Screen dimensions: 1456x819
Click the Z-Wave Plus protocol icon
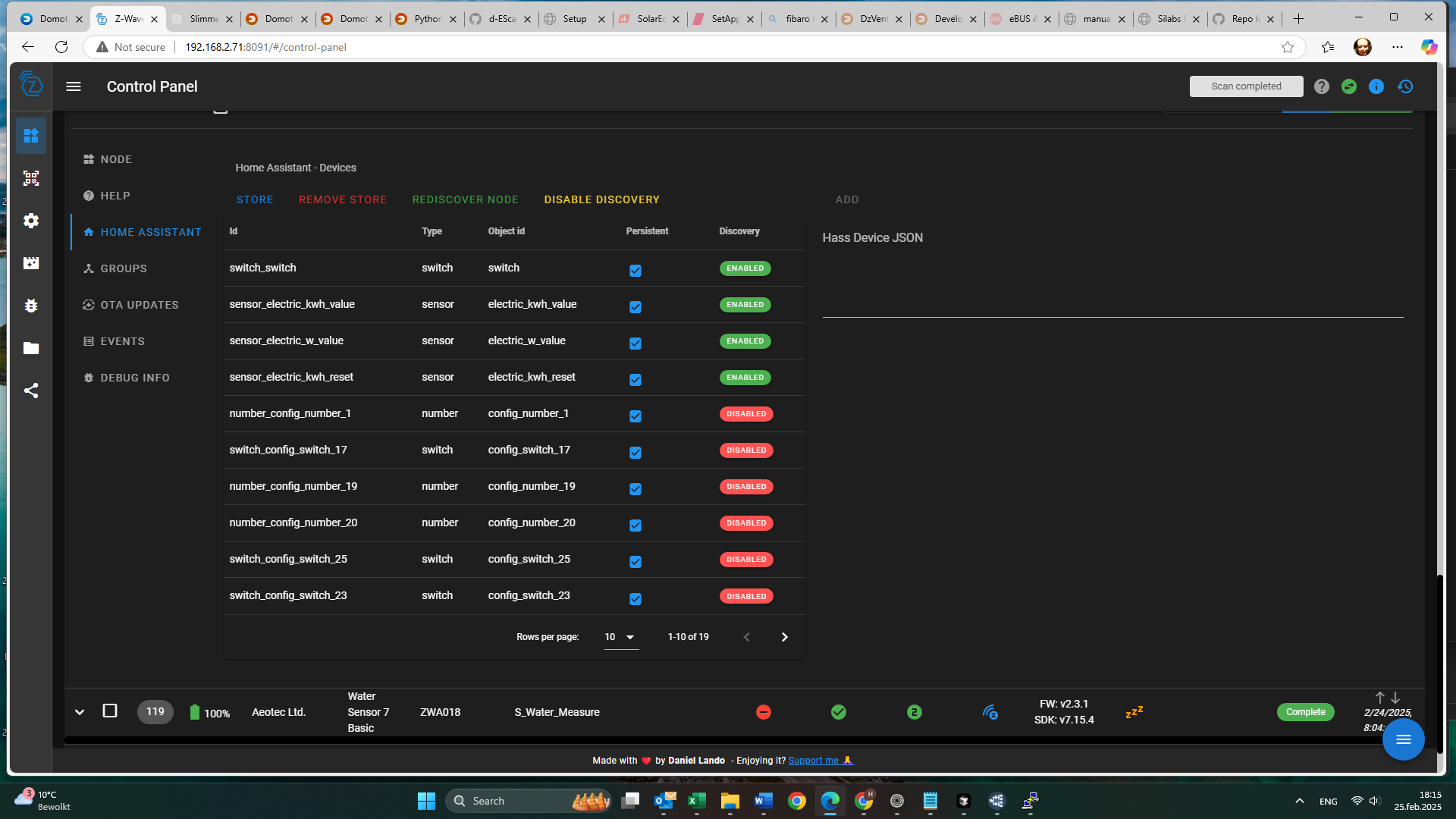pyautogui.click(x=990, y=712)
